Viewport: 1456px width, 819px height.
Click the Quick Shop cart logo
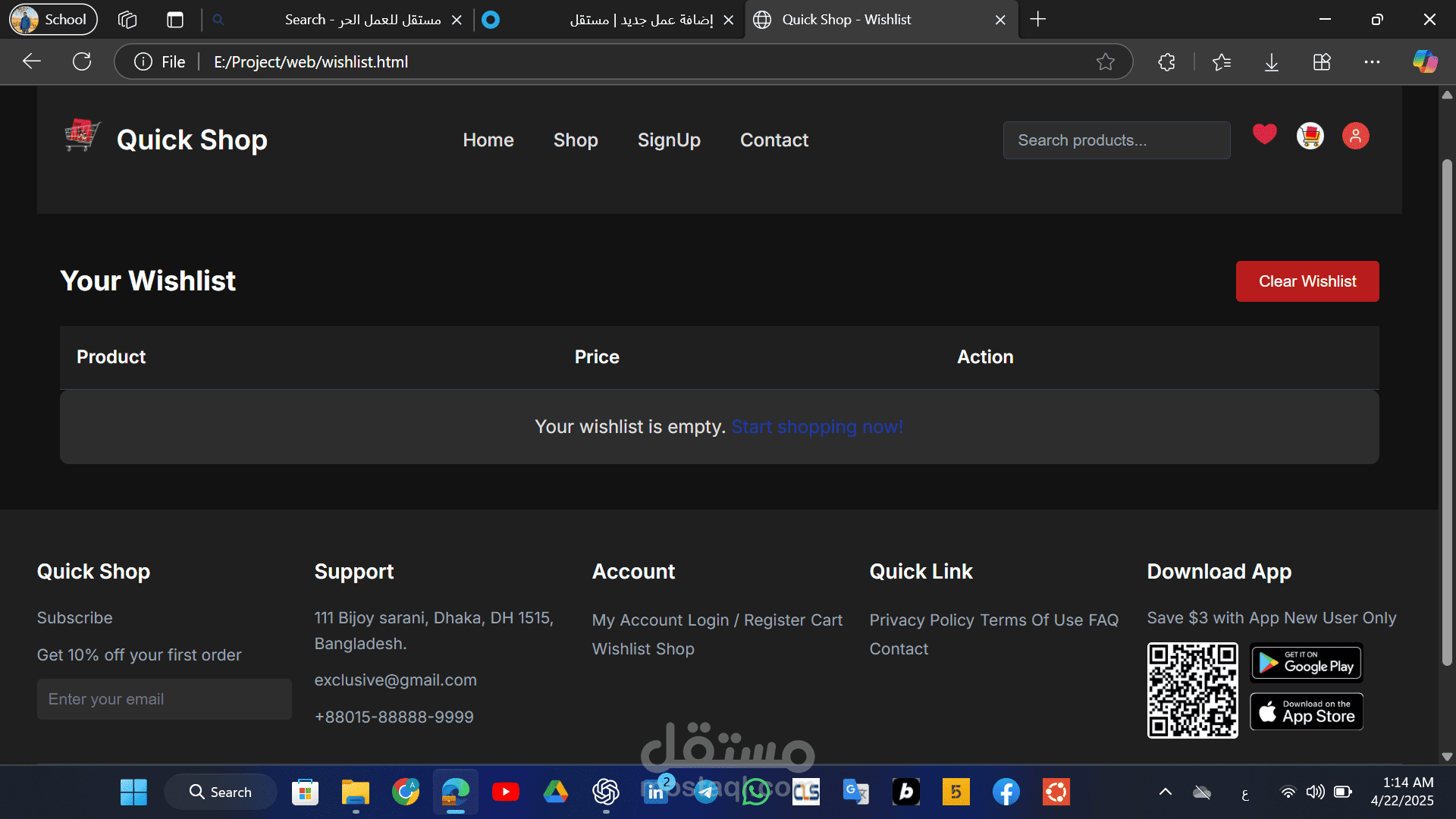tap(82, 136)
